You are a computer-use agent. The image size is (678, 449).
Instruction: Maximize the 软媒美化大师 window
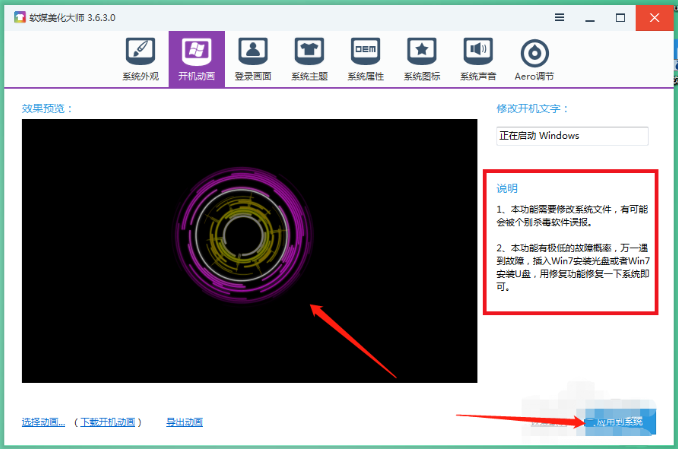pyautogui.click(x=620, y=18)
